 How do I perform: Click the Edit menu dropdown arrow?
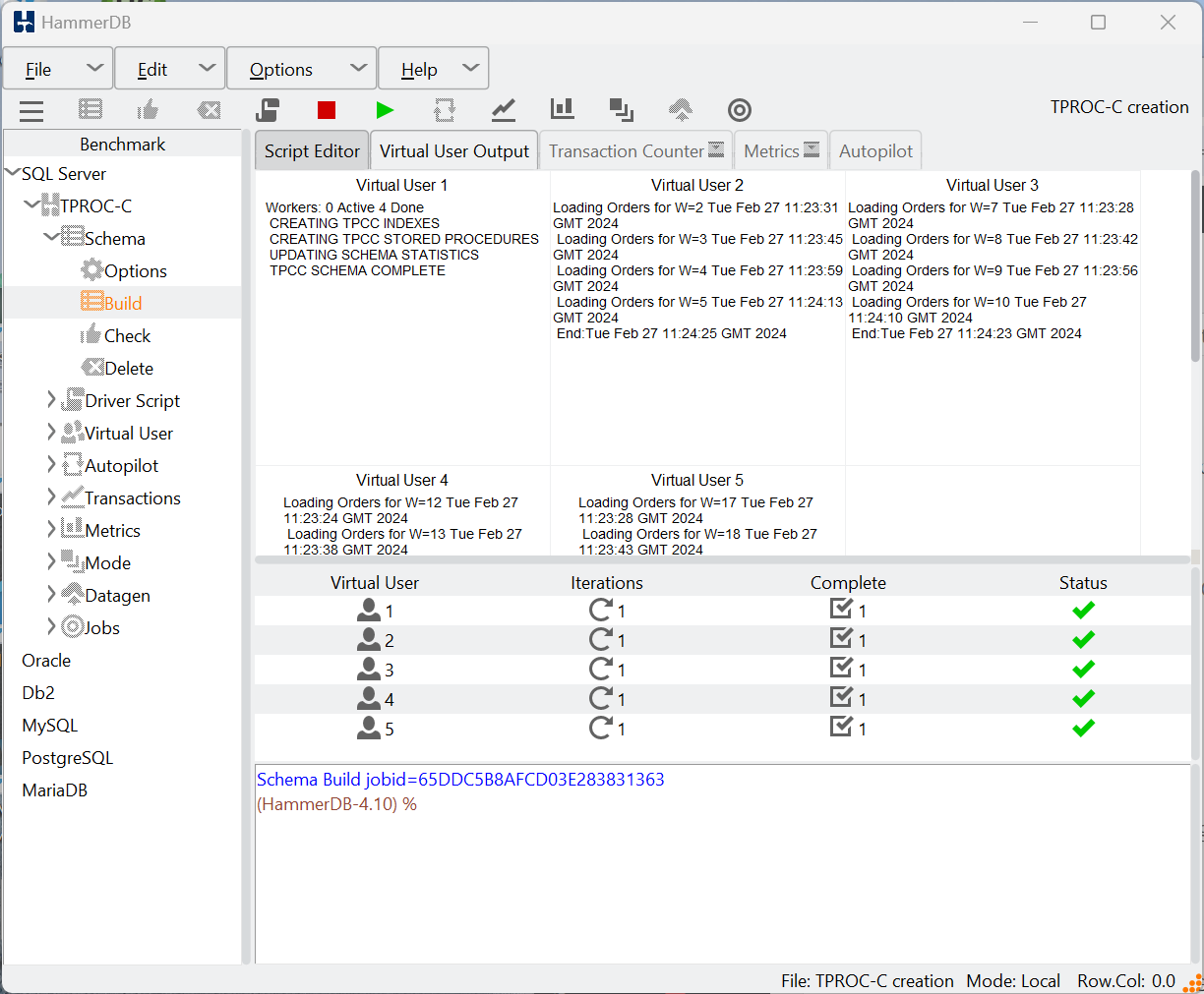pyautogui.click(x=207, y=68)
